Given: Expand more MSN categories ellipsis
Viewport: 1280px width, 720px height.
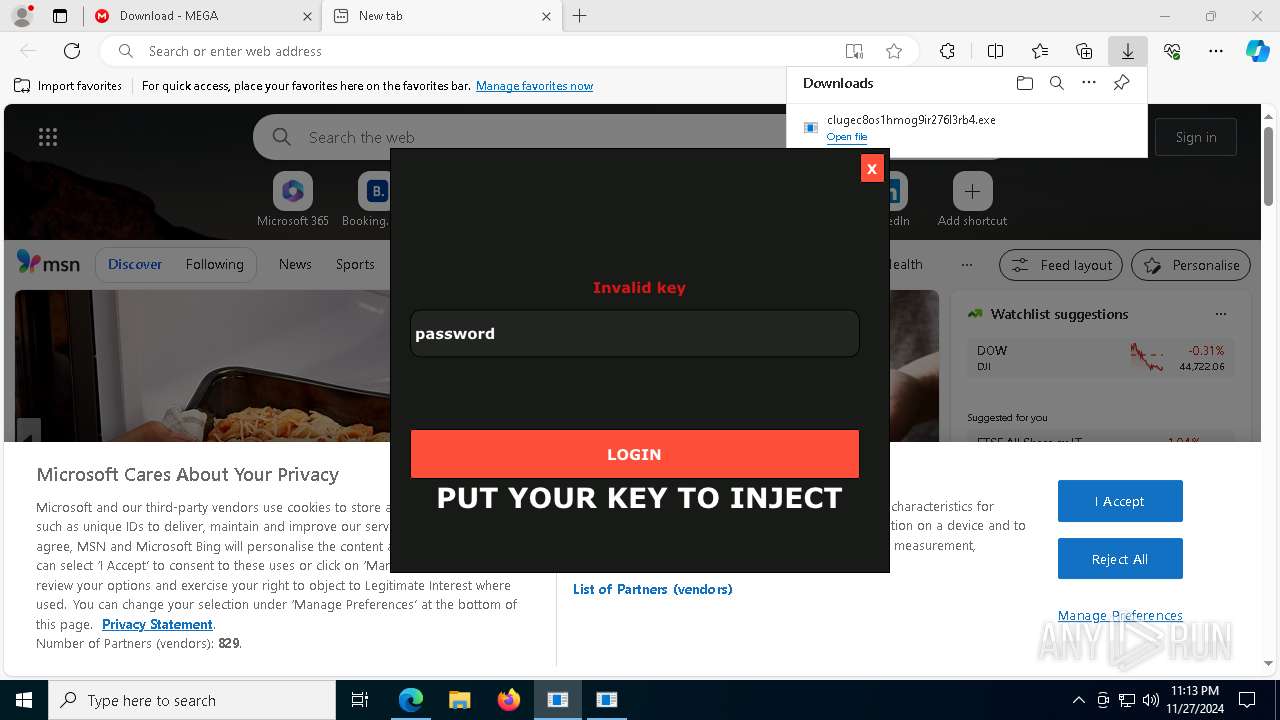Looking at the screenshot, I should click(x=966, y=265).
